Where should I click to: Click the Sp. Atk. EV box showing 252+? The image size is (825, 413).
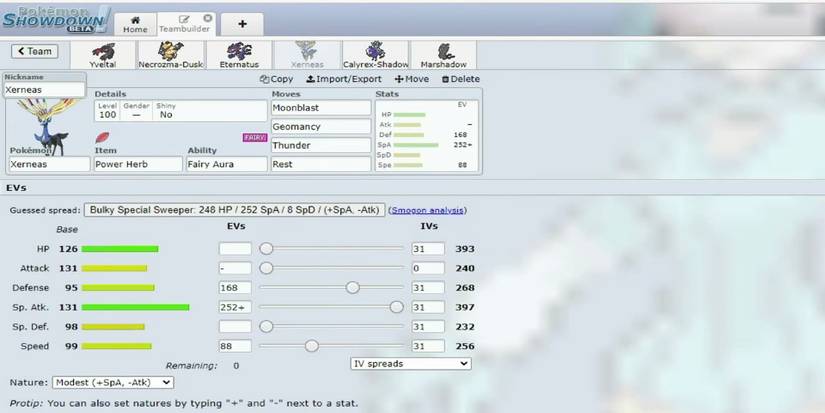click(235, 307)
